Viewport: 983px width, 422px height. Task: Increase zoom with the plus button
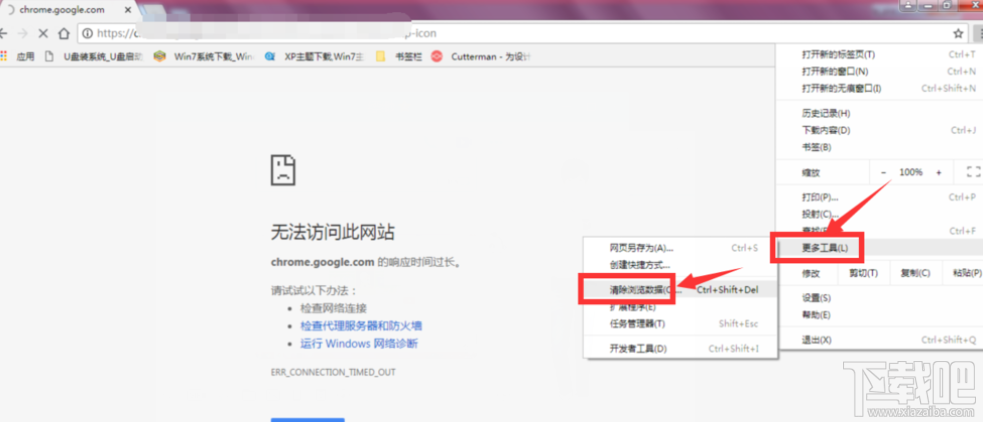[938, 172]
